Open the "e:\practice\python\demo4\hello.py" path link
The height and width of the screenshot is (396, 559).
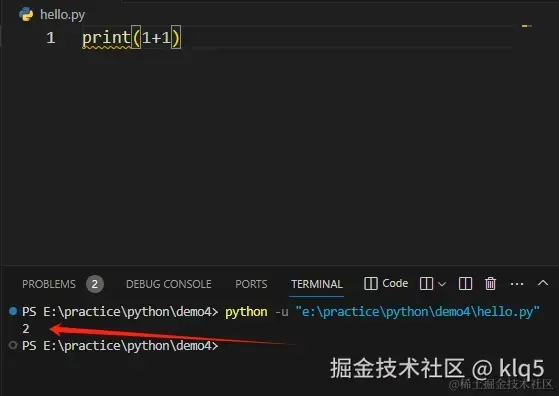417,312
